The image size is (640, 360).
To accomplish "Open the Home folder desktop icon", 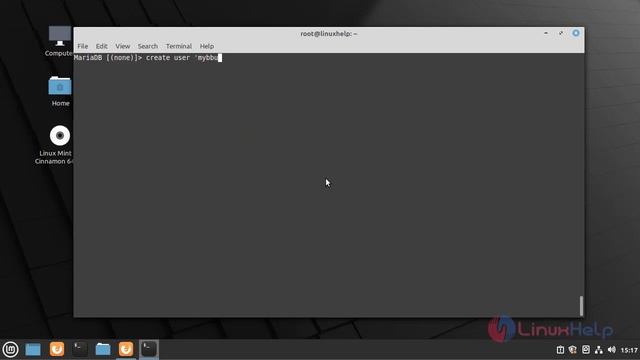I will 60,91.
